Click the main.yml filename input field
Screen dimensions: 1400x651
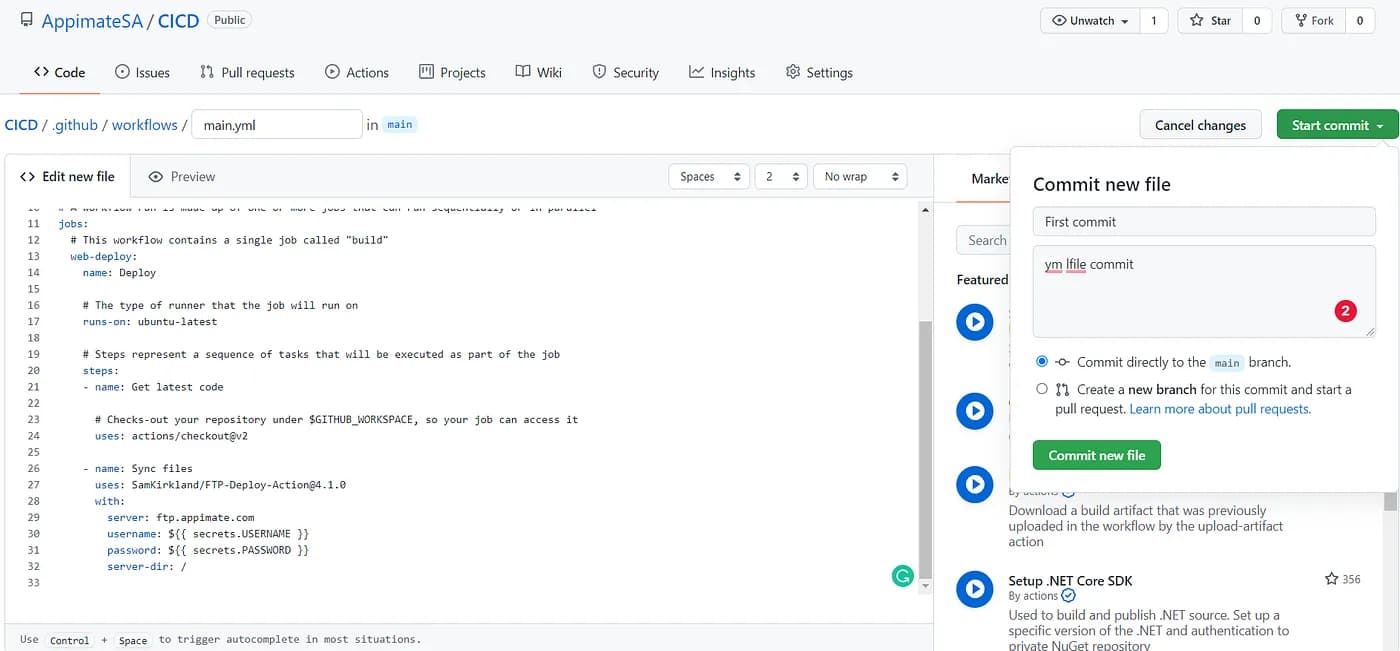coord(276,125)
